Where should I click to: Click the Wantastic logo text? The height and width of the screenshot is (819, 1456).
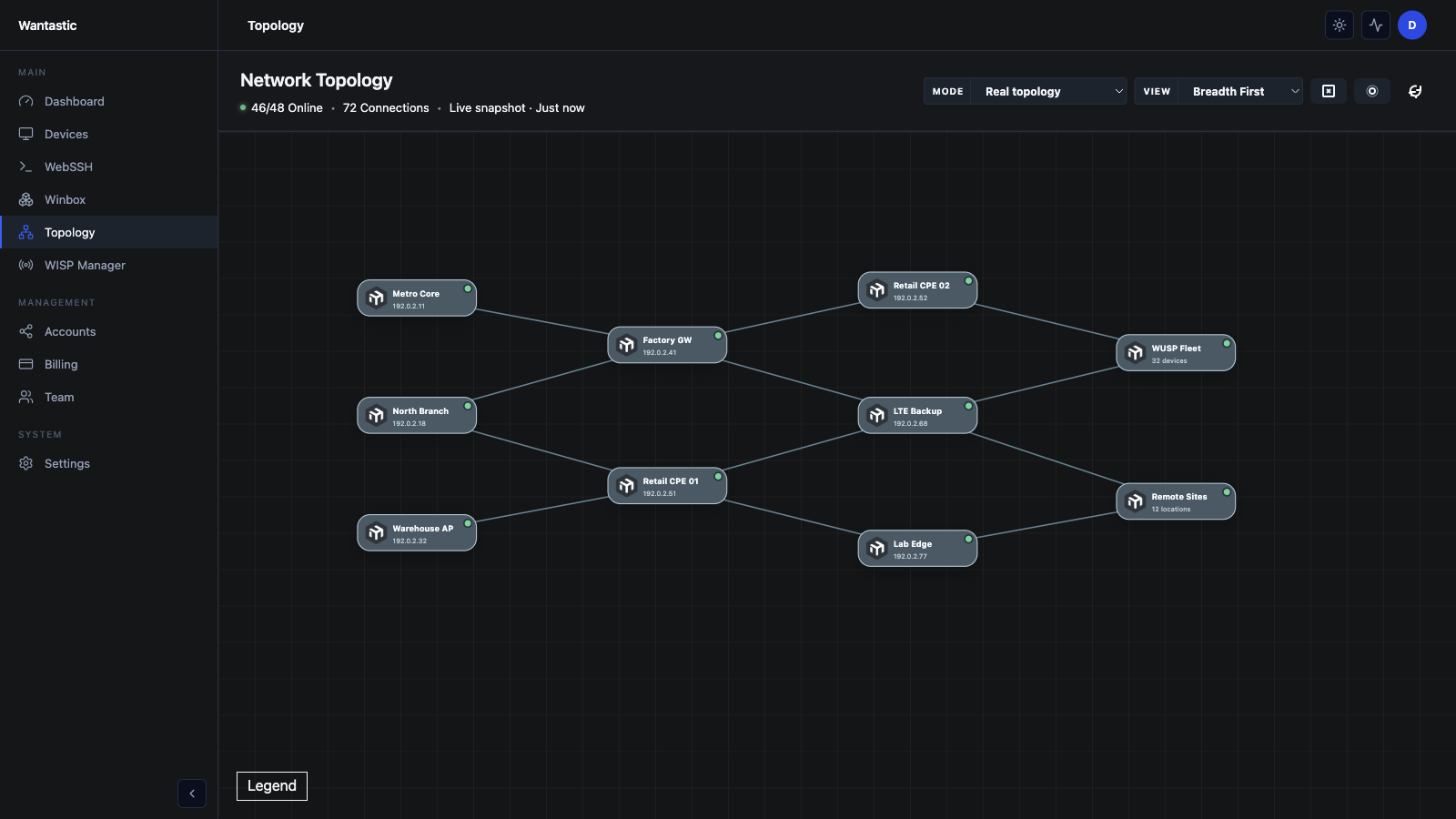(47, 25)
